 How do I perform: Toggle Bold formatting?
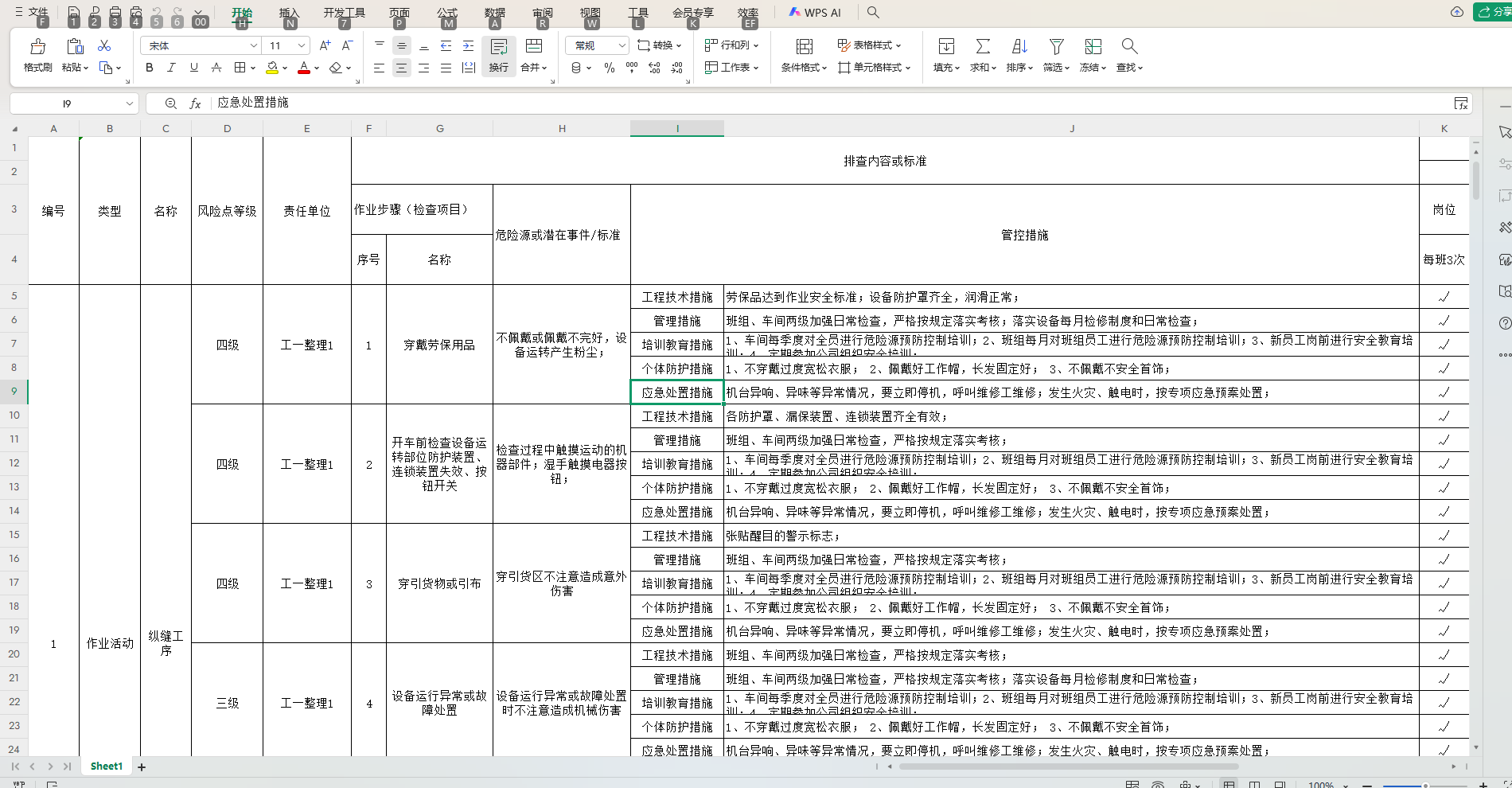pos(150,68)
